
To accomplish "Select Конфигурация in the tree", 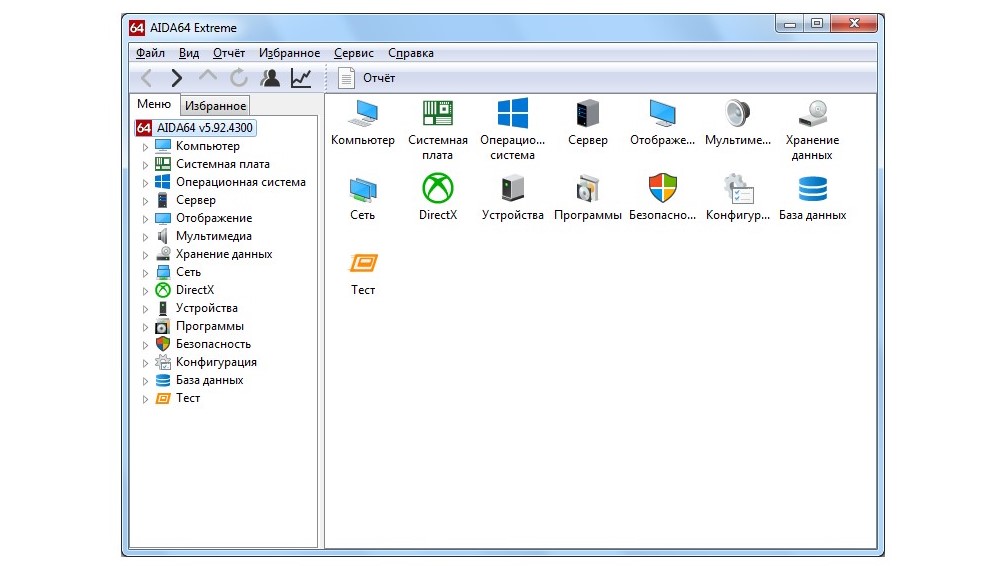I will 216,362.
